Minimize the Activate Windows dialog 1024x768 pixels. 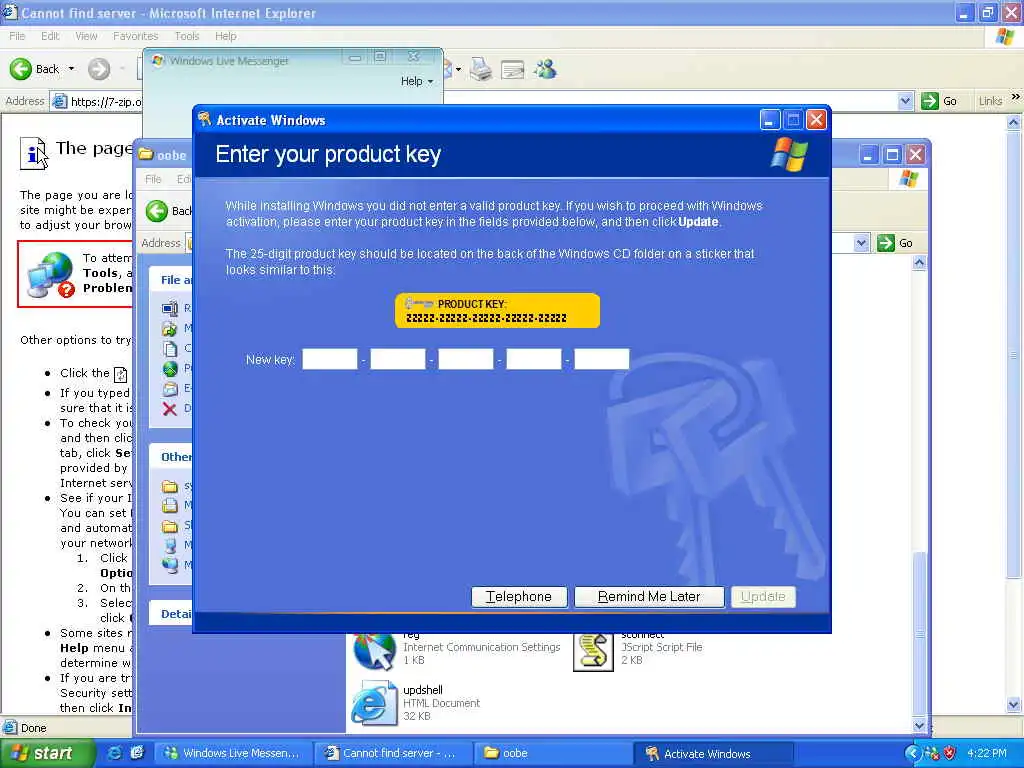pyautogui.click(x=770, y=120)
